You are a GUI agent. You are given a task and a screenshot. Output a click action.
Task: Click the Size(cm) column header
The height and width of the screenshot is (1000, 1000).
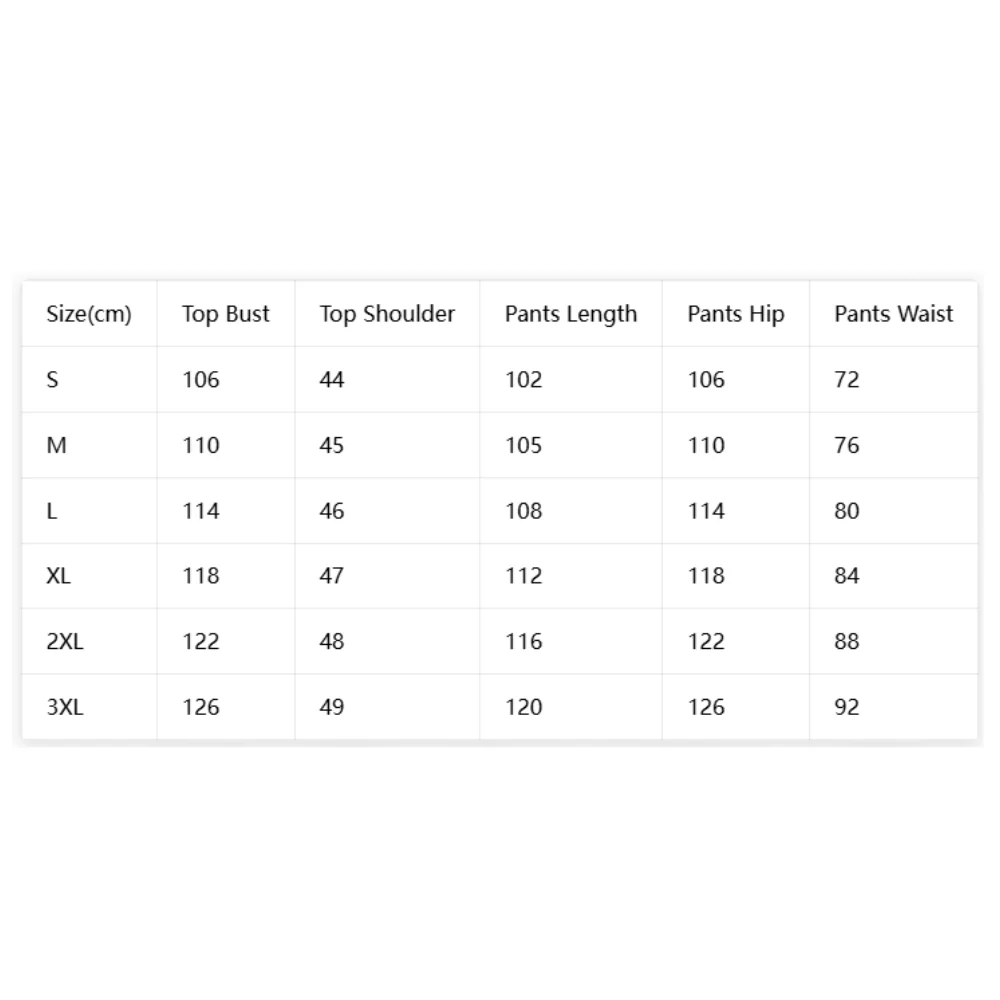pyautogui.click(x=89, y=314)
